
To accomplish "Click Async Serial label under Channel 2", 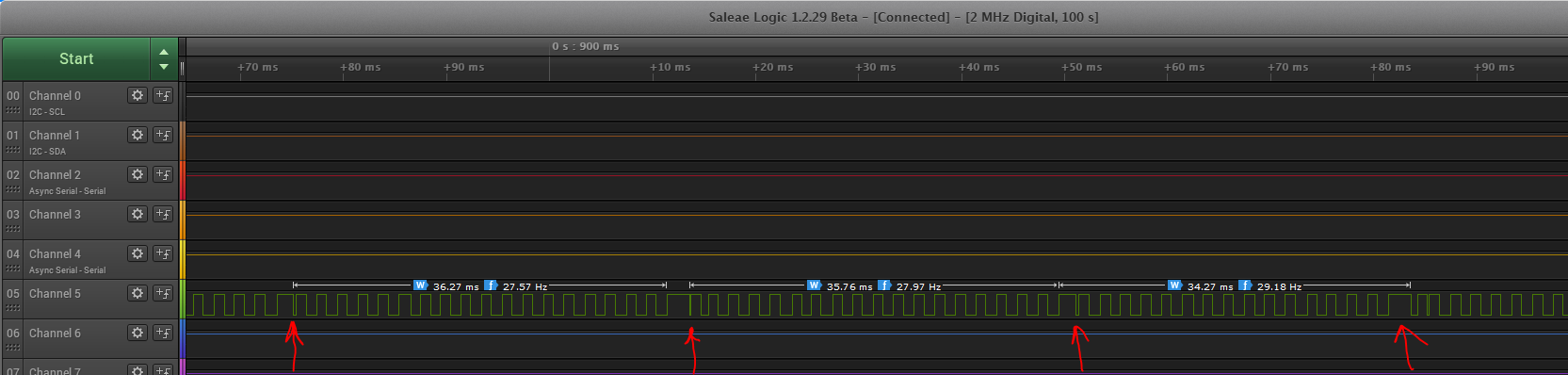I will point(67,190).
